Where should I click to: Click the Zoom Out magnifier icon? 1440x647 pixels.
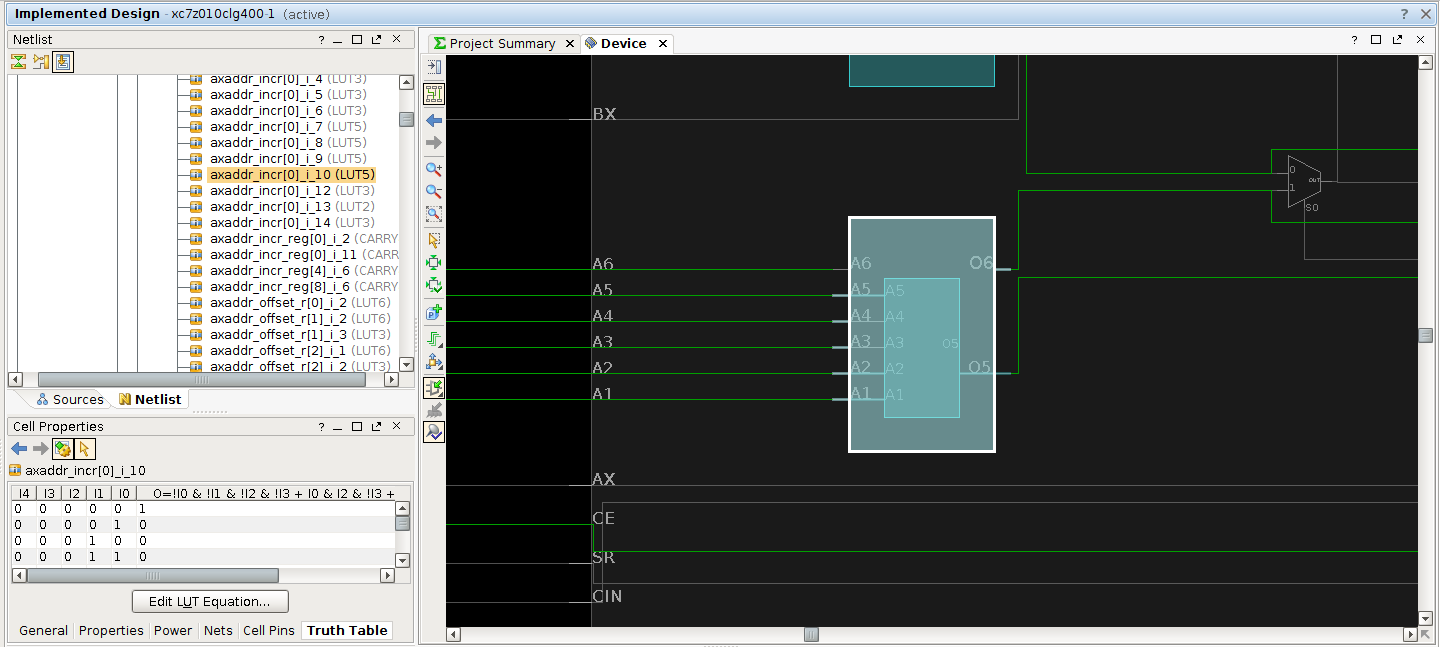(x=434, y=191)
